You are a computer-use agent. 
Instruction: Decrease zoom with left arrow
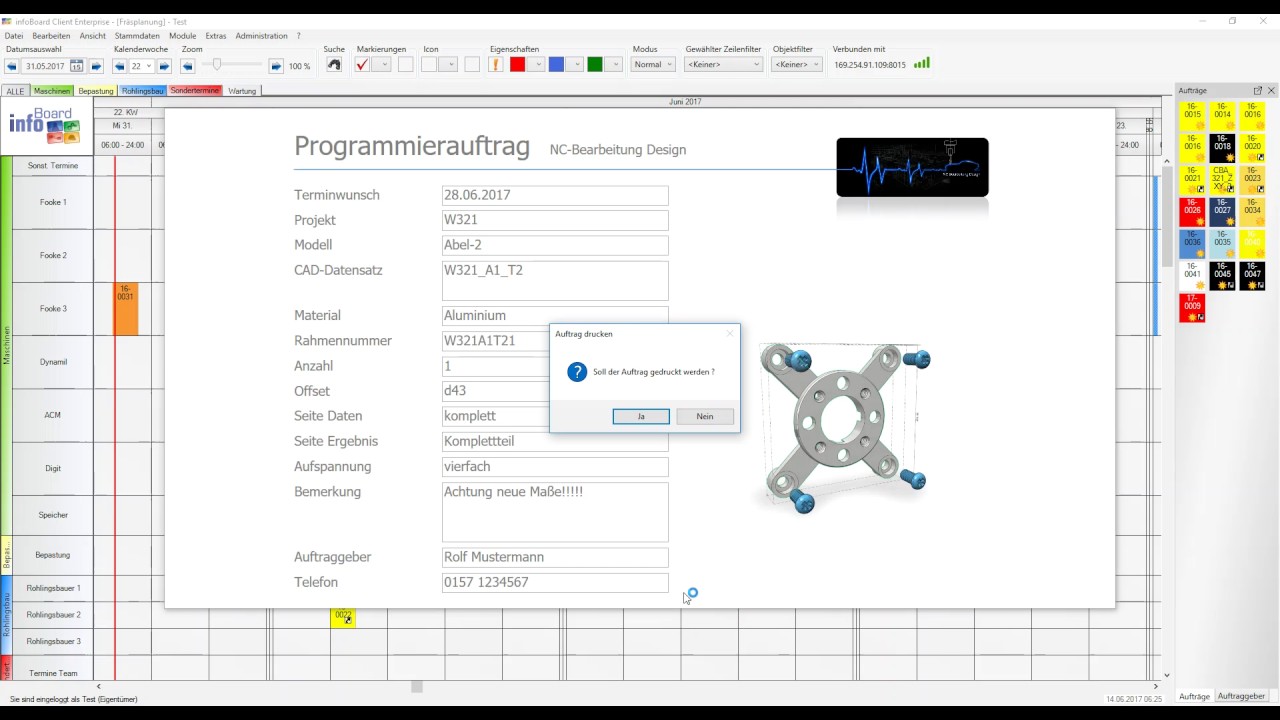(188, 66)
